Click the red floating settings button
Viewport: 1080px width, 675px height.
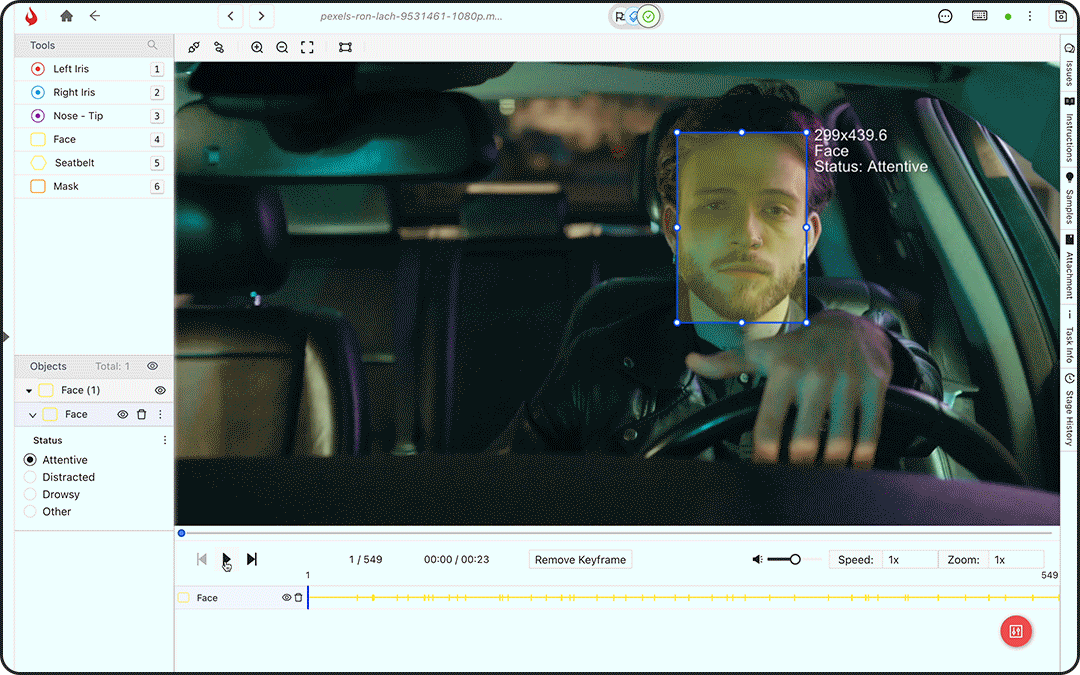(1016, 631)
